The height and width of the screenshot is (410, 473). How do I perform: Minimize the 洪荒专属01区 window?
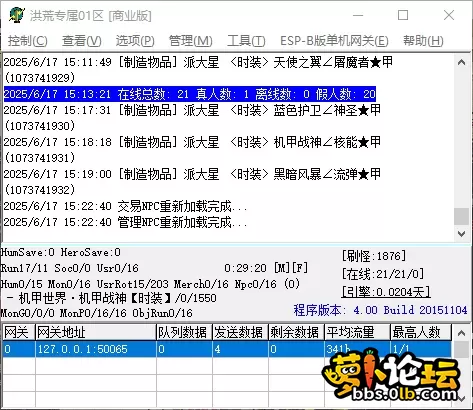[358, 15]
